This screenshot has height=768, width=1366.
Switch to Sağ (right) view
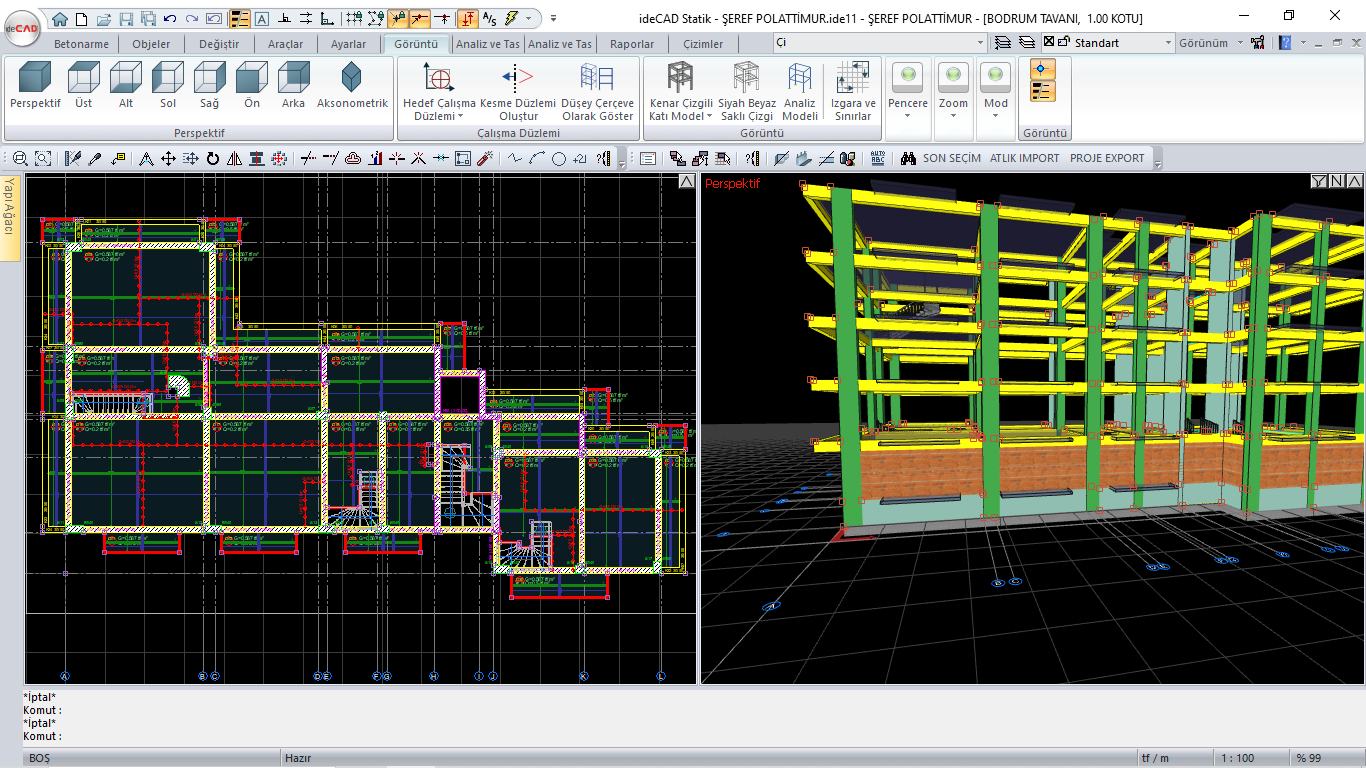click(x=210, y=86)
